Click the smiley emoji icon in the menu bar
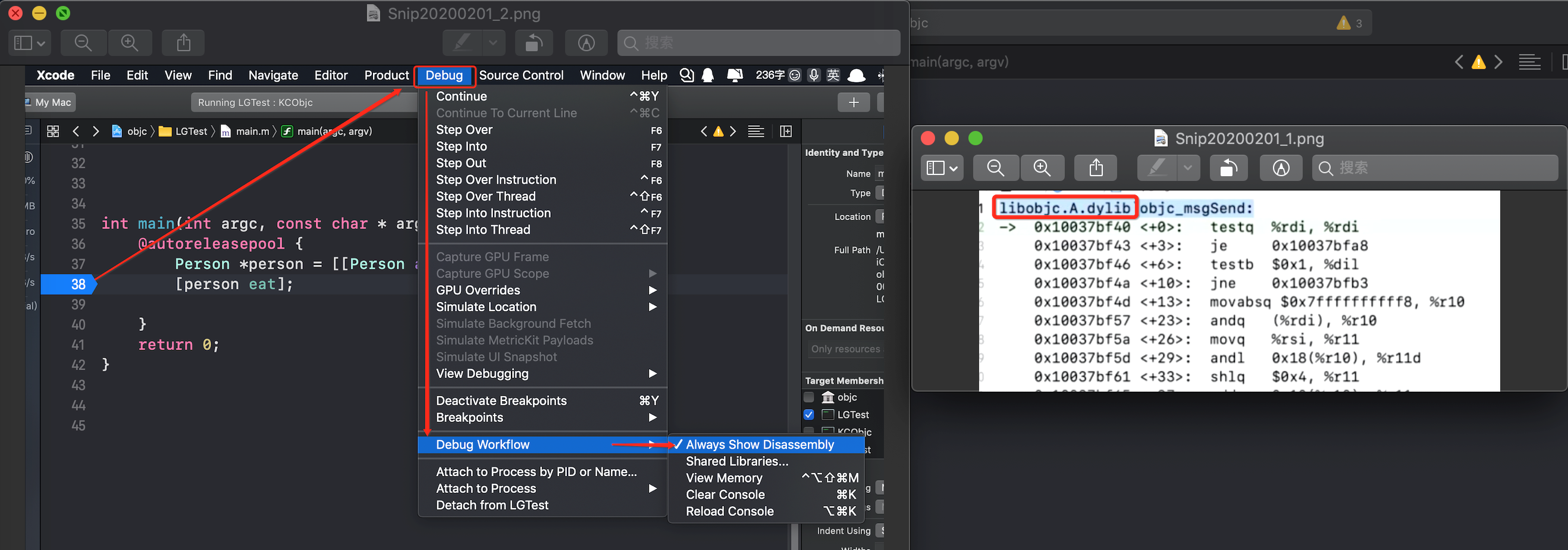The image size is (1568, 550). (x=794, y=75)
